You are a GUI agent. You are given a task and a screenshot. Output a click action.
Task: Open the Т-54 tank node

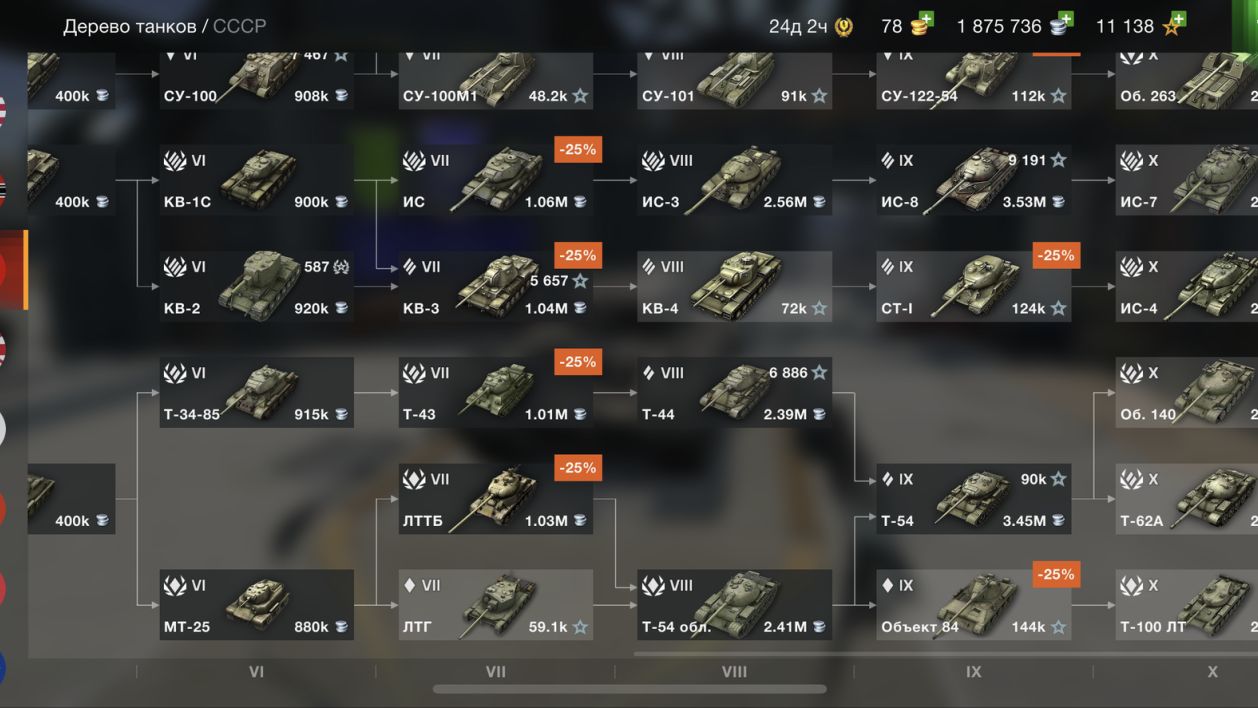click(973, 499)
